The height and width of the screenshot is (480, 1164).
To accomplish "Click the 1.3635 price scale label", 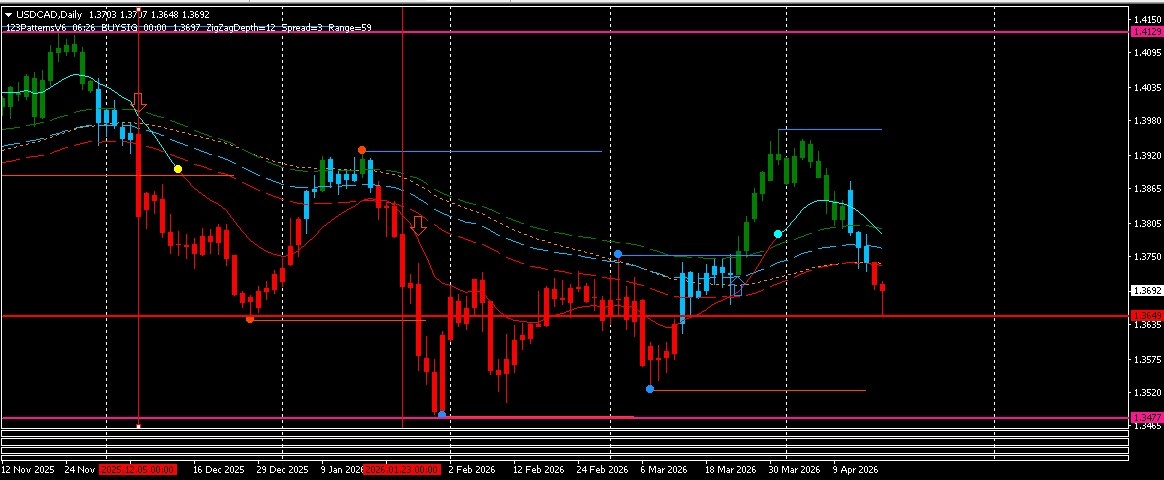I will click(1146, 325).
